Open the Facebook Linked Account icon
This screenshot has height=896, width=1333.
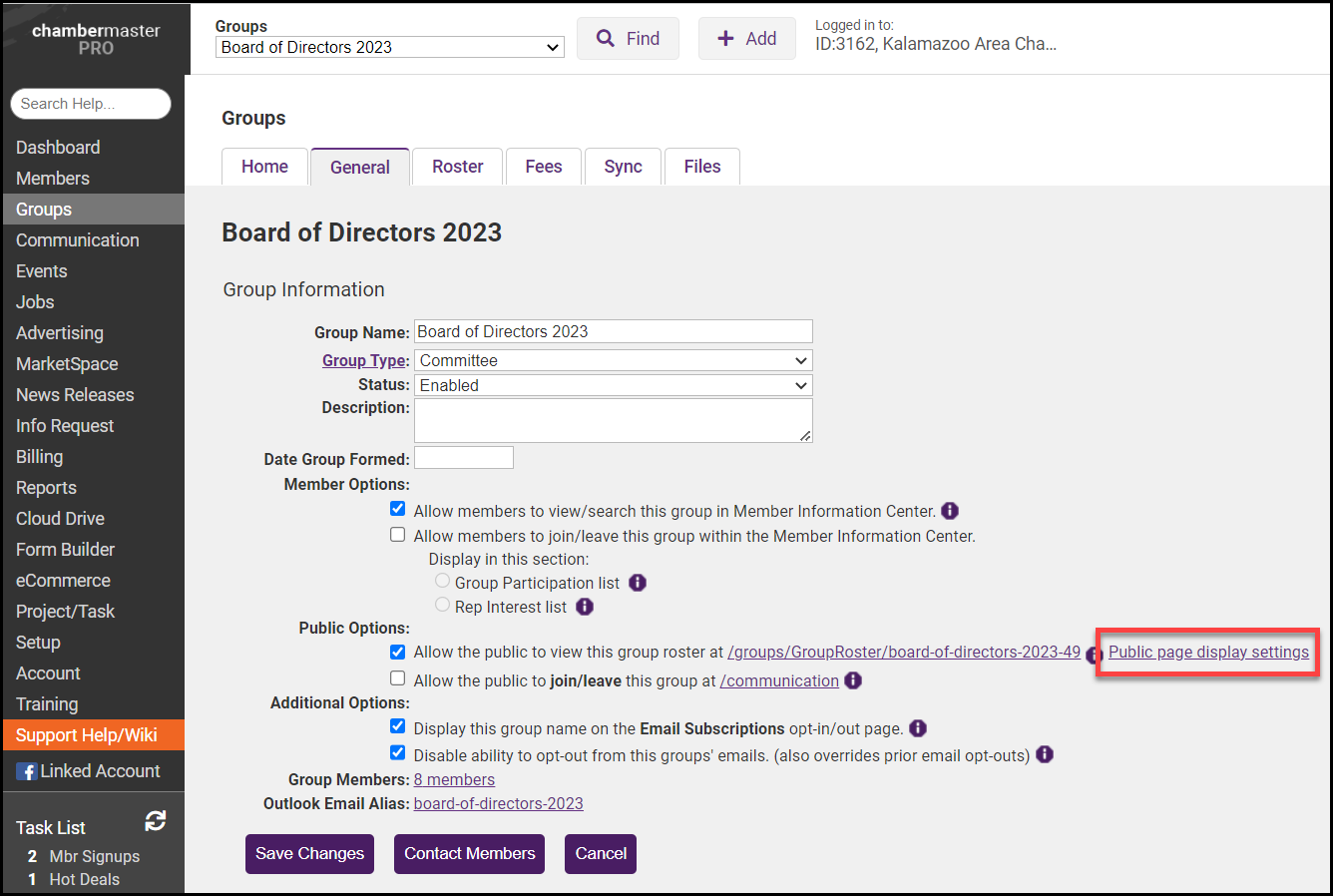point(27,771)
